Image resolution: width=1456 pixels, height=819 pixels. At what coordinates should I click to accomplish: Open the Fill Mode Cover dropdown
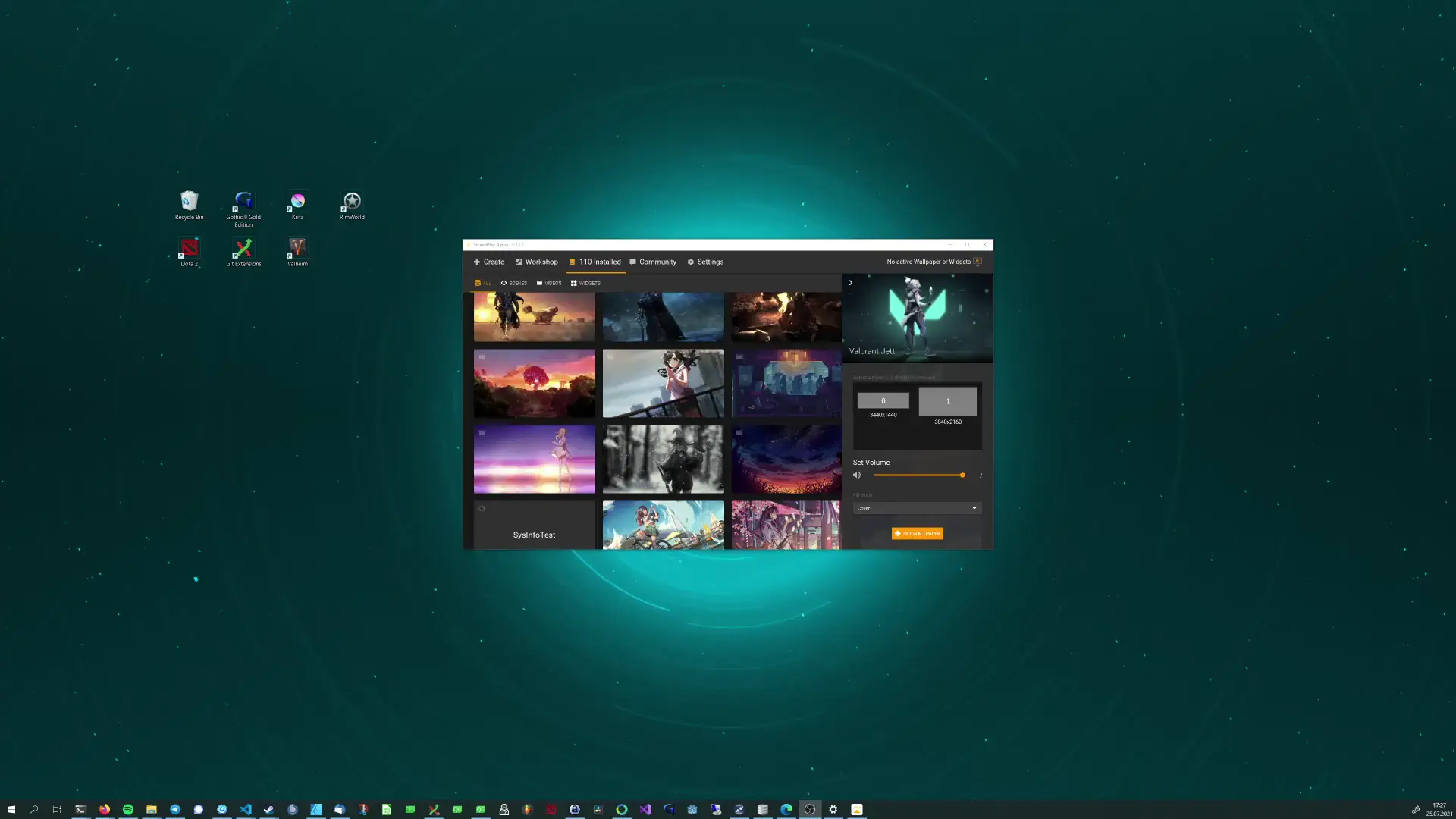pyautogui.click(x=918, y=508)
